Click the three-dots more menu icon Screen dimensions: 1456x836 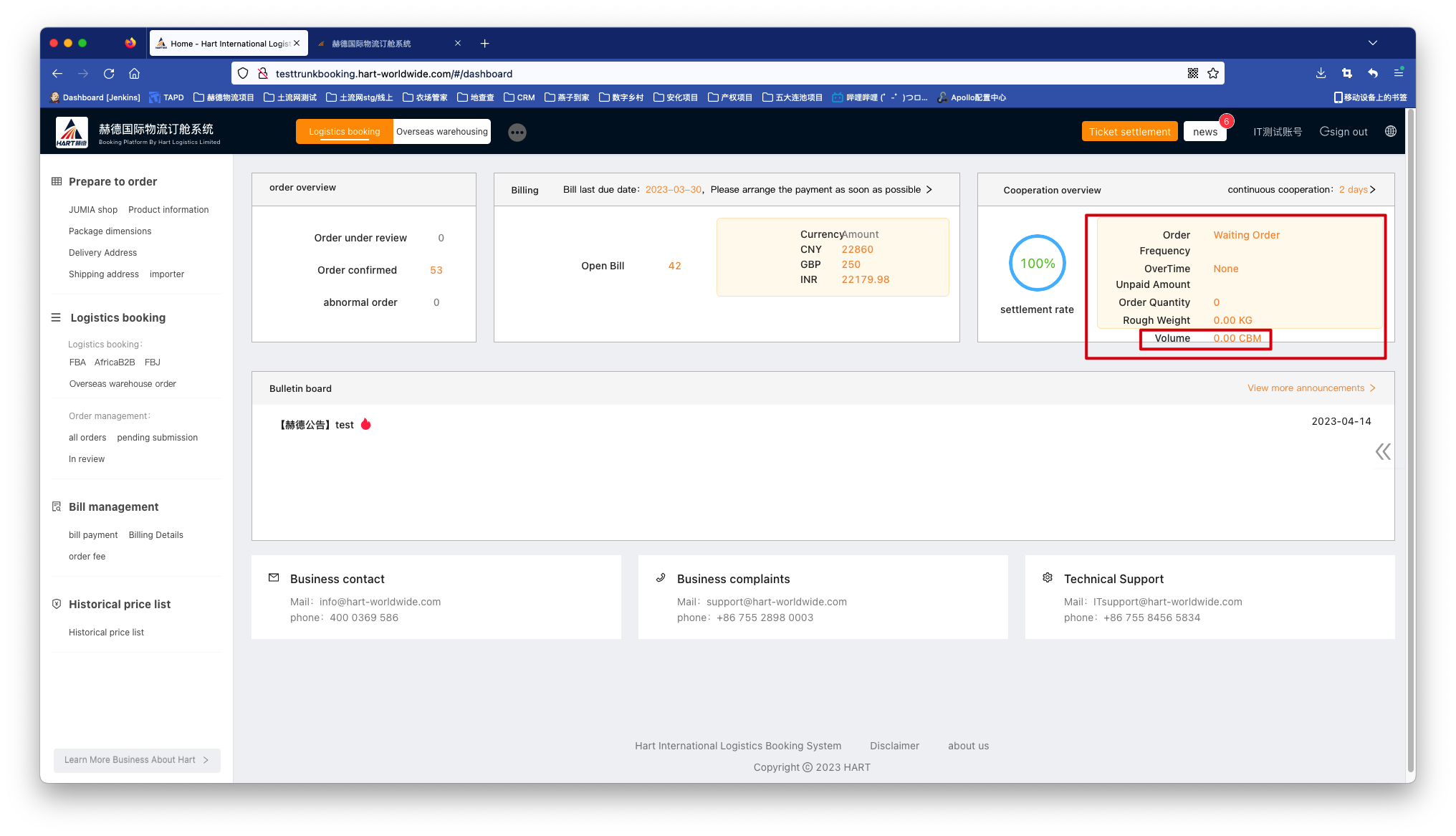517,133
